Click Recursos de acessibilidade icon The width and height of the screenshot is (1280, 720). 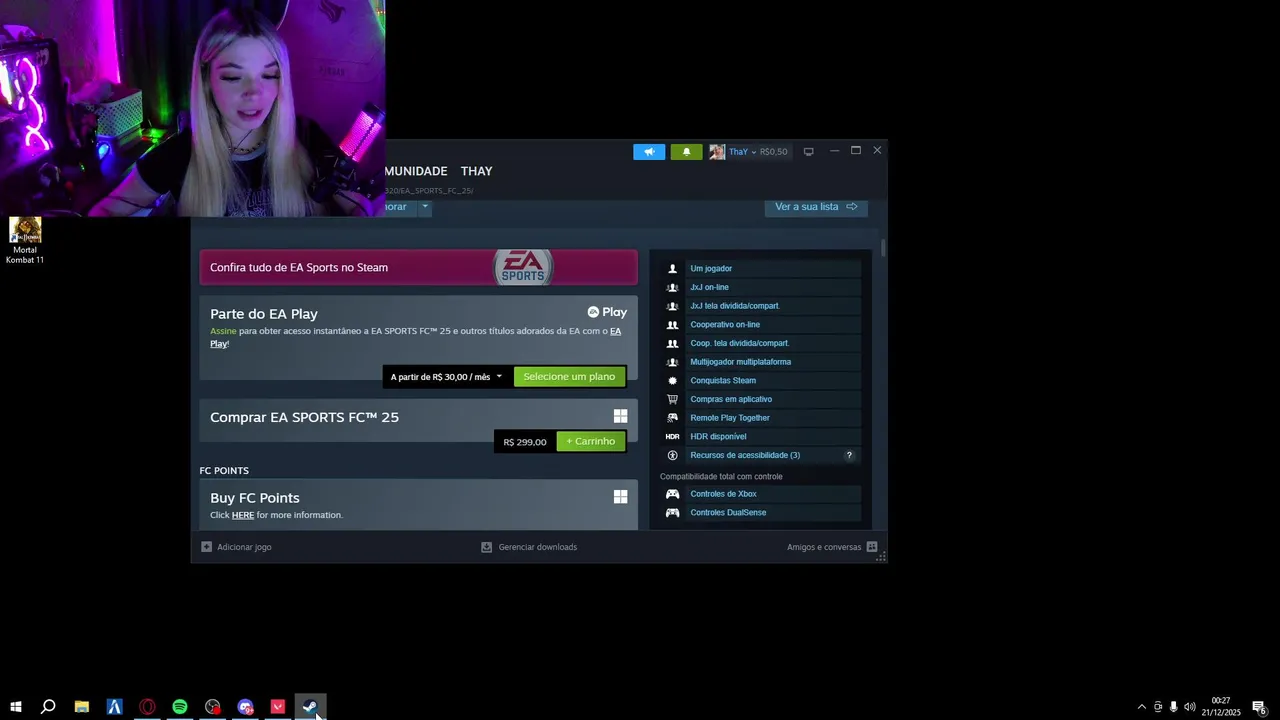click(672, 455)
